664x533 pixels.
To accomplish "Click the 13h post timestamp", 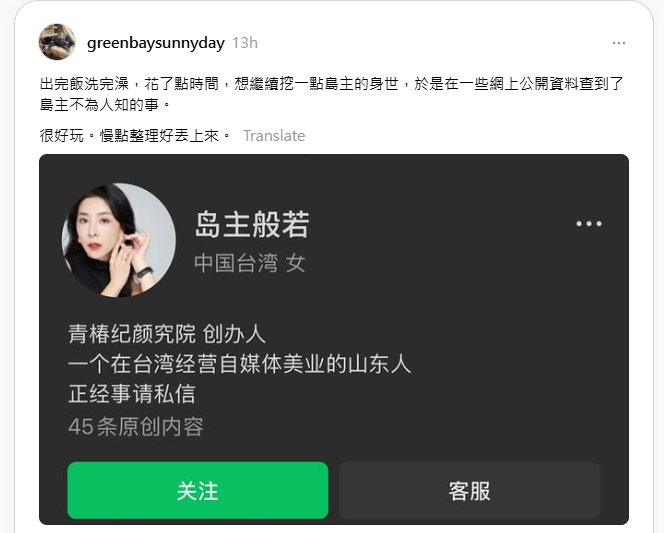I will click(x=245, y=43).
